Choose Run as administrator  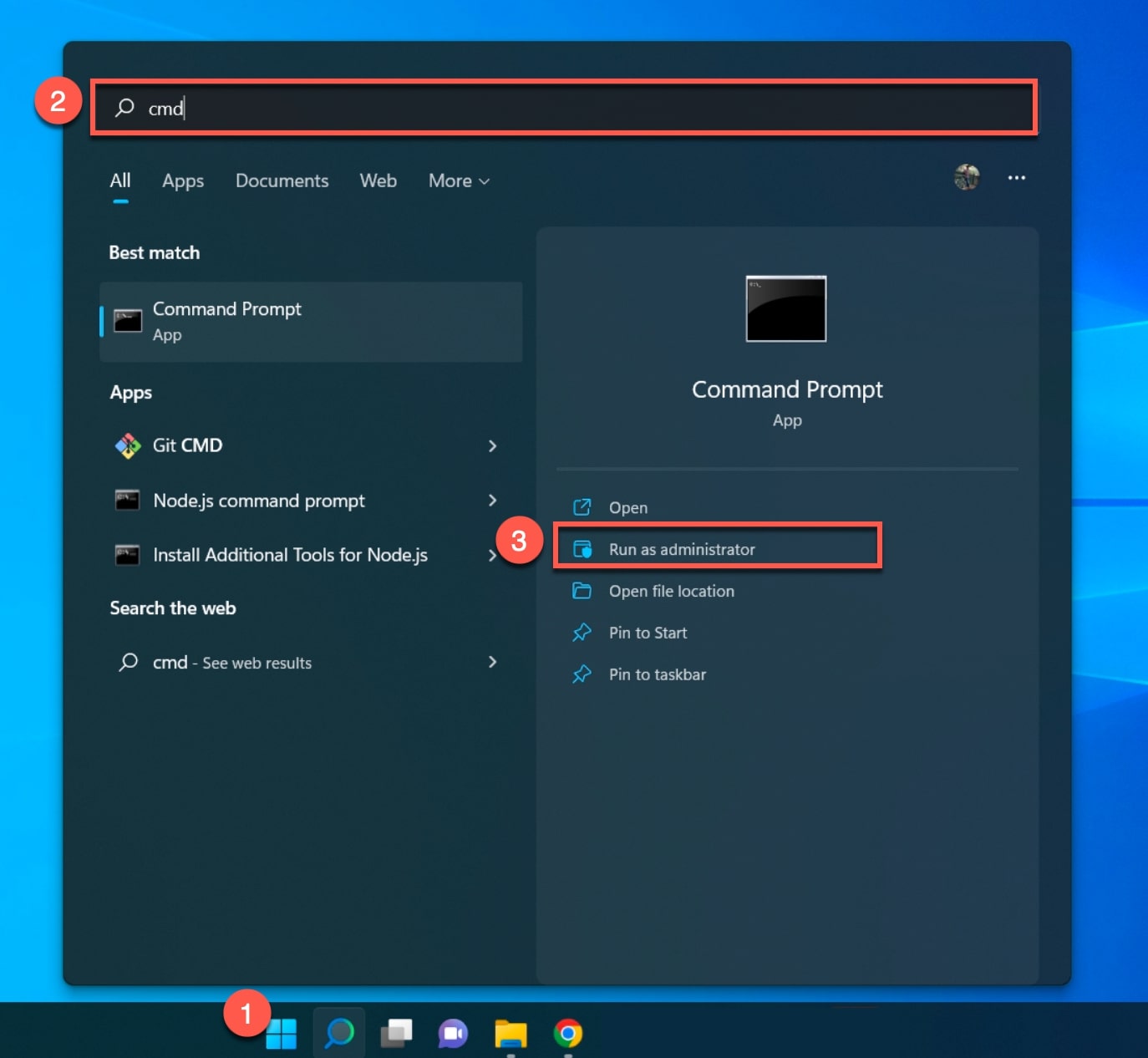(719, 549)
